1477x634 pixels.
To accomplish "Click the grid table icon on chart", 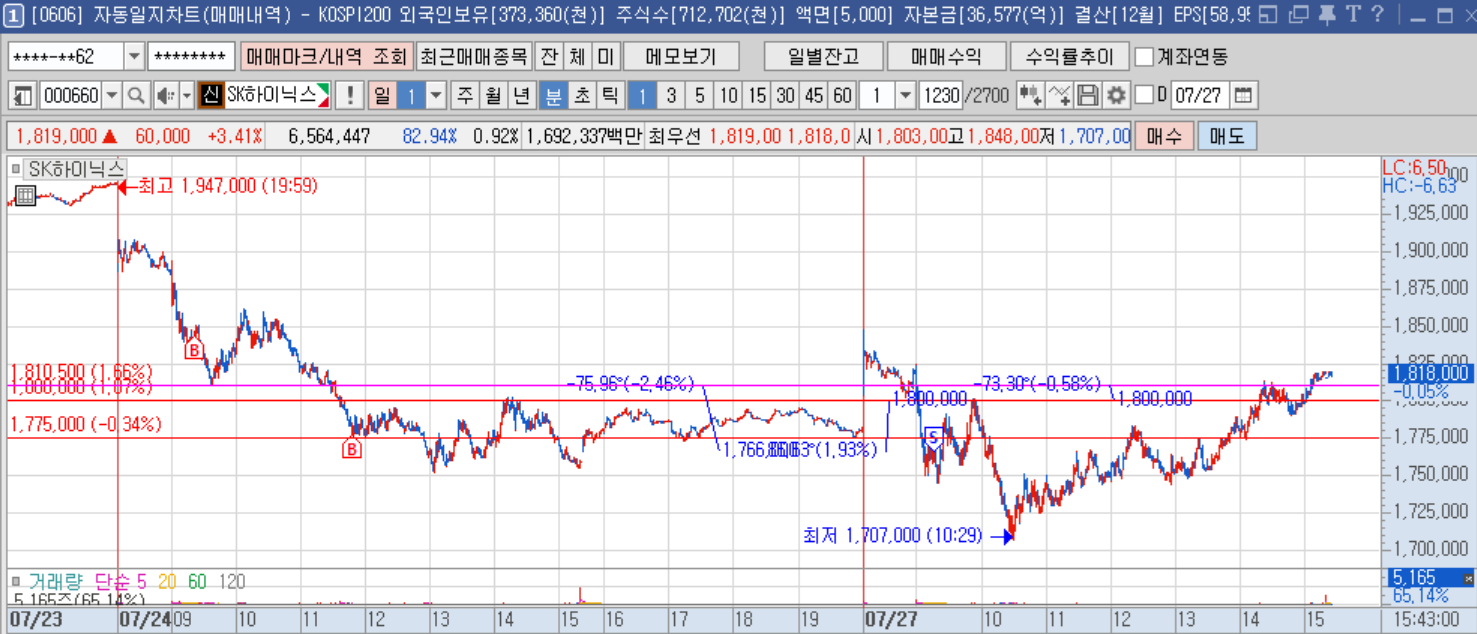I will click(26, 195).
